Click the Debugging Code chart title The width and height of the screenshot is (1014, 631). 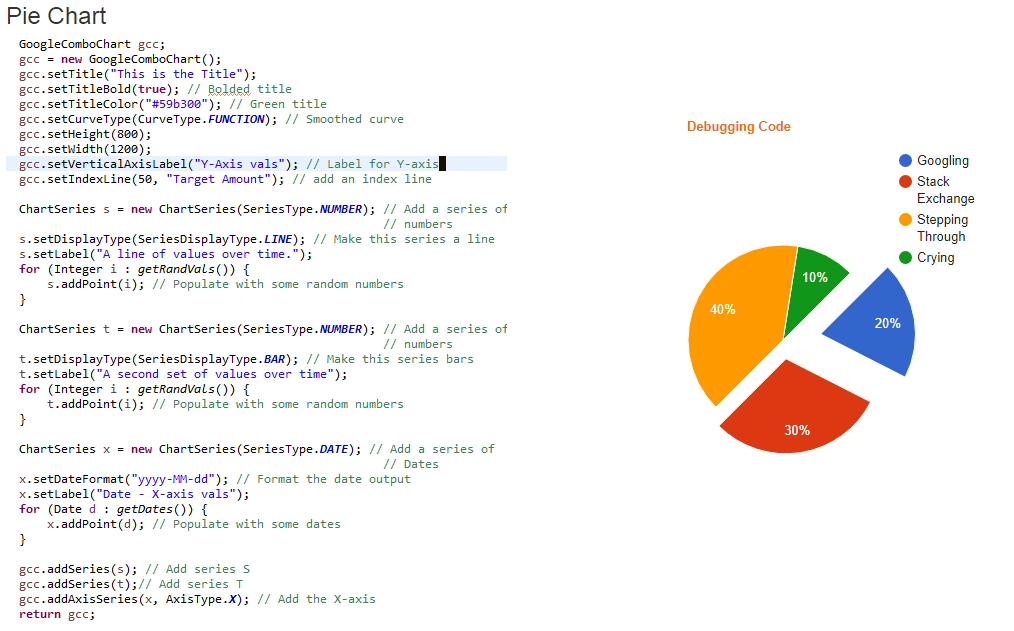pyautogui.click(x=739, y=127)
